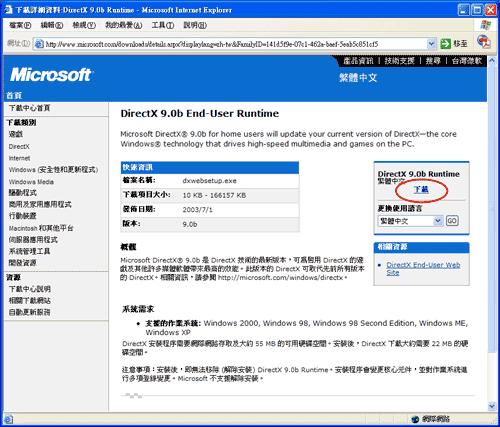Click the Microsoft logo on the banner
Image resolution: width=500 pixels, height=427 pixels.
coord(51,74)
